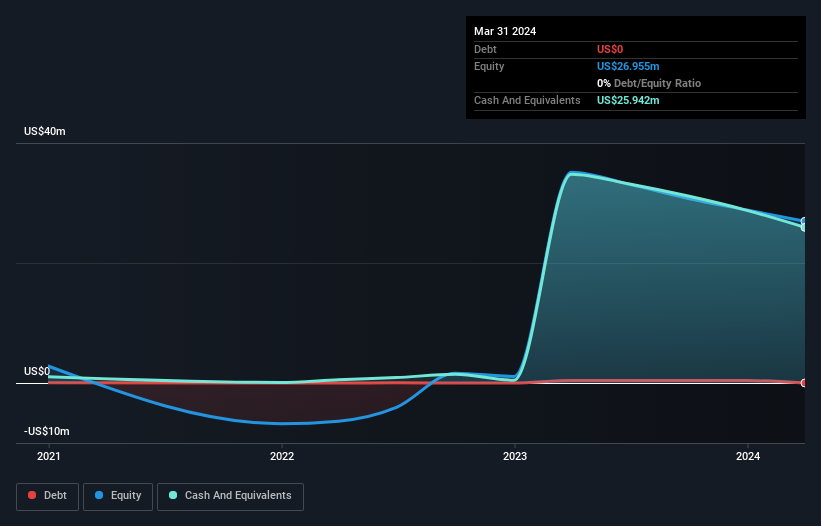Click the Mar 31 2024 tooltip date
The height and width of the screenshot is (526, 821).
505,31
